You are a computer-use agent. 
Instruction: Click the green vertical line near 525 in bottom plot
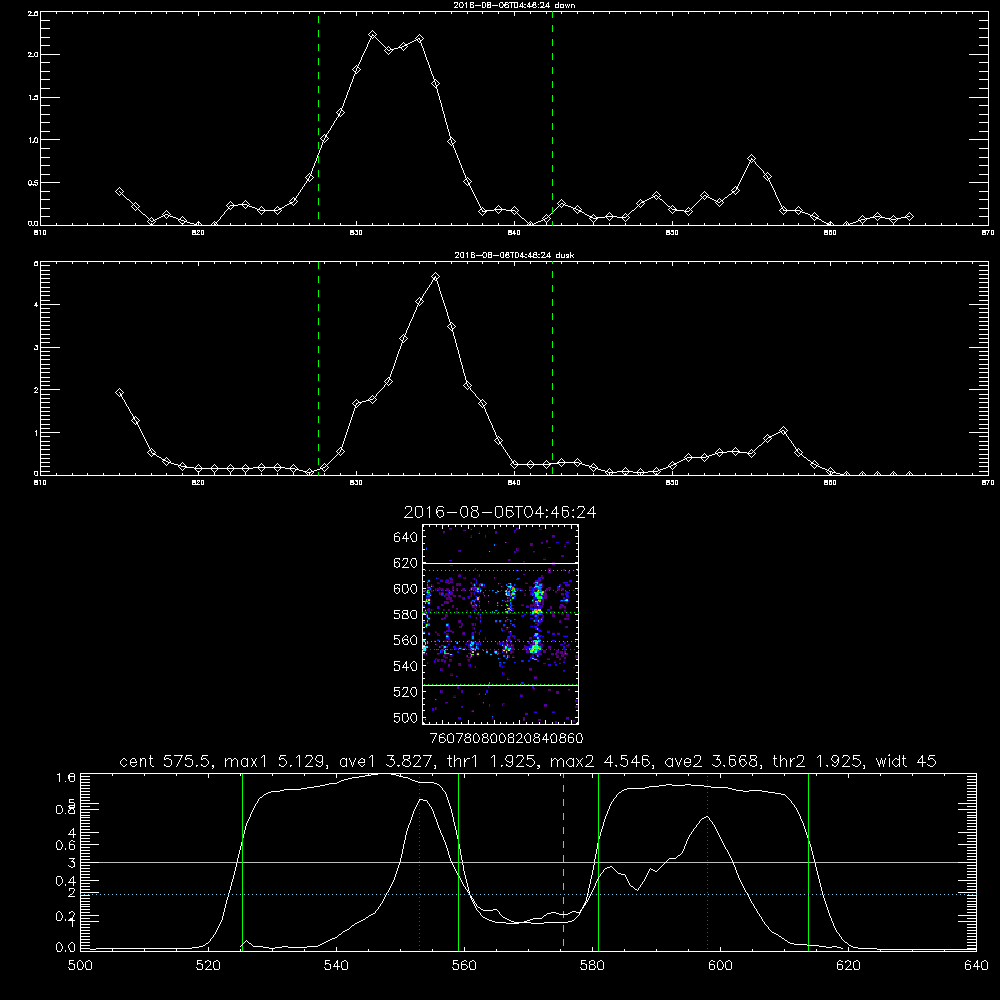tap(242, 861)
